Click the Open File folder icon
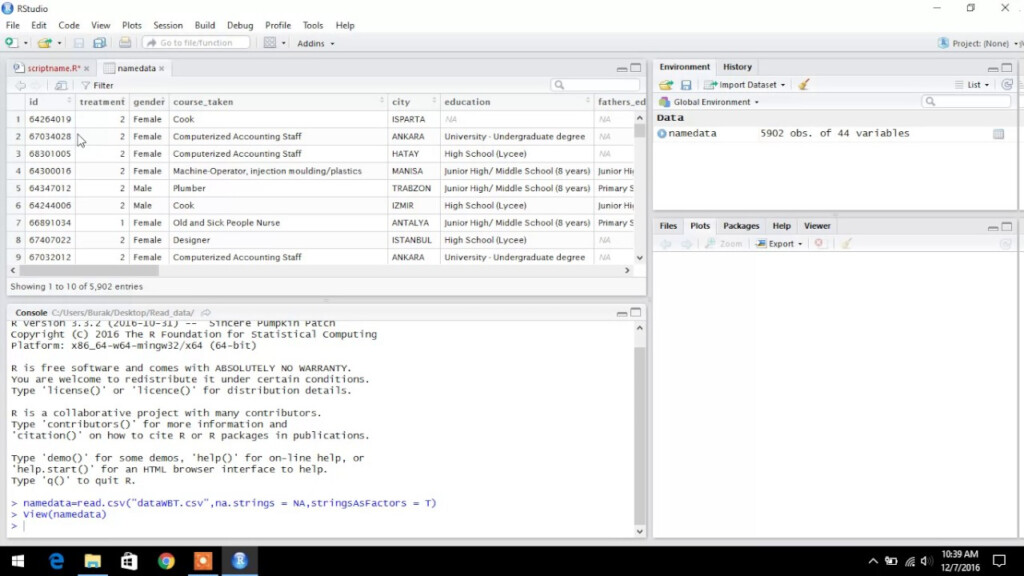 click(44, 43)
